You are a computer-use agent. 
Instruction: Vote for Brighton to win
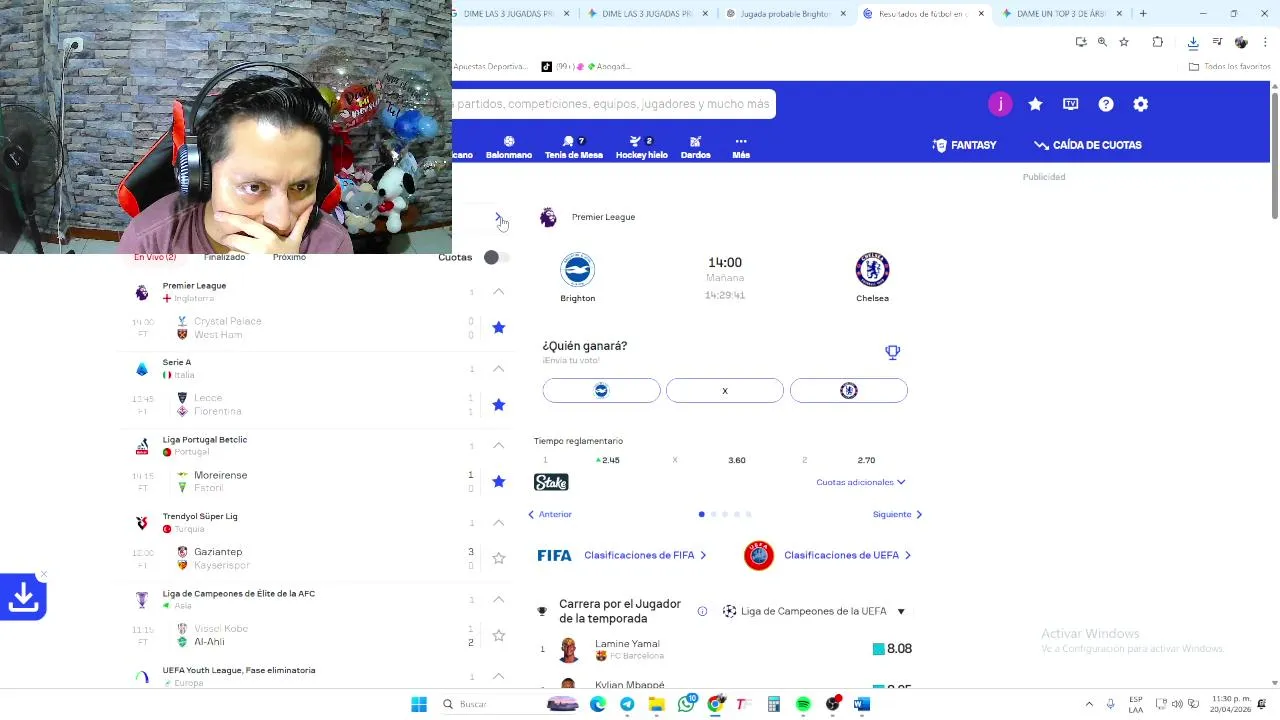(x=601, y=390)
